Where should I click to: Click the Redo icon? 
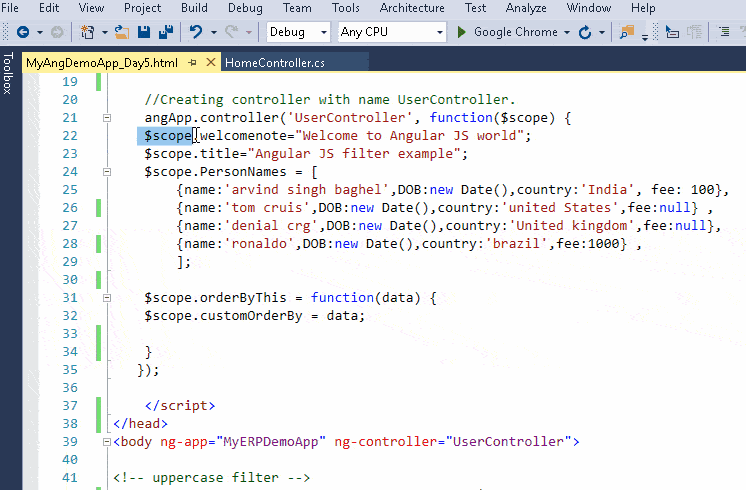point(231,32)
